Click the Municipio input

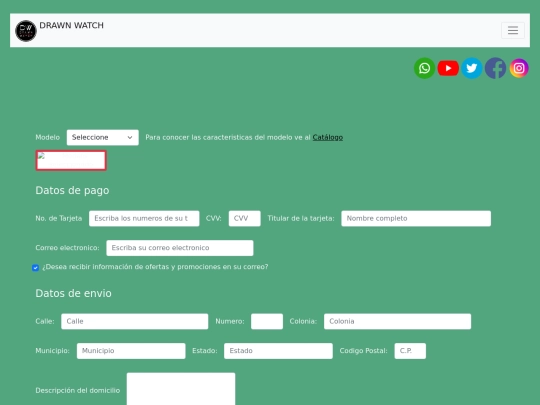pos(131,351)
